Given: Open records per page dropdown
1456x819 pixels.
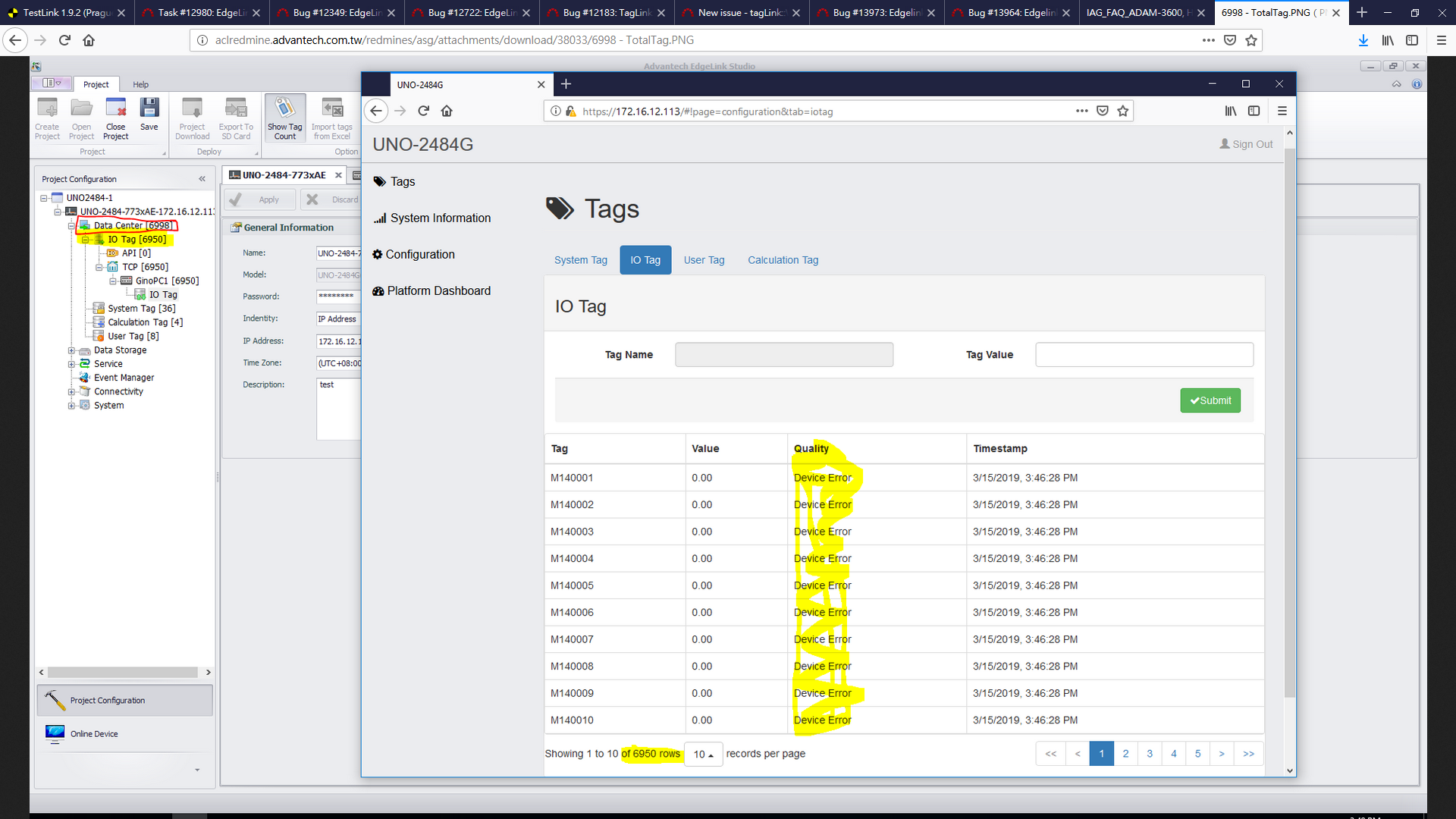Looking at the screenshot, I should [703, 755].
